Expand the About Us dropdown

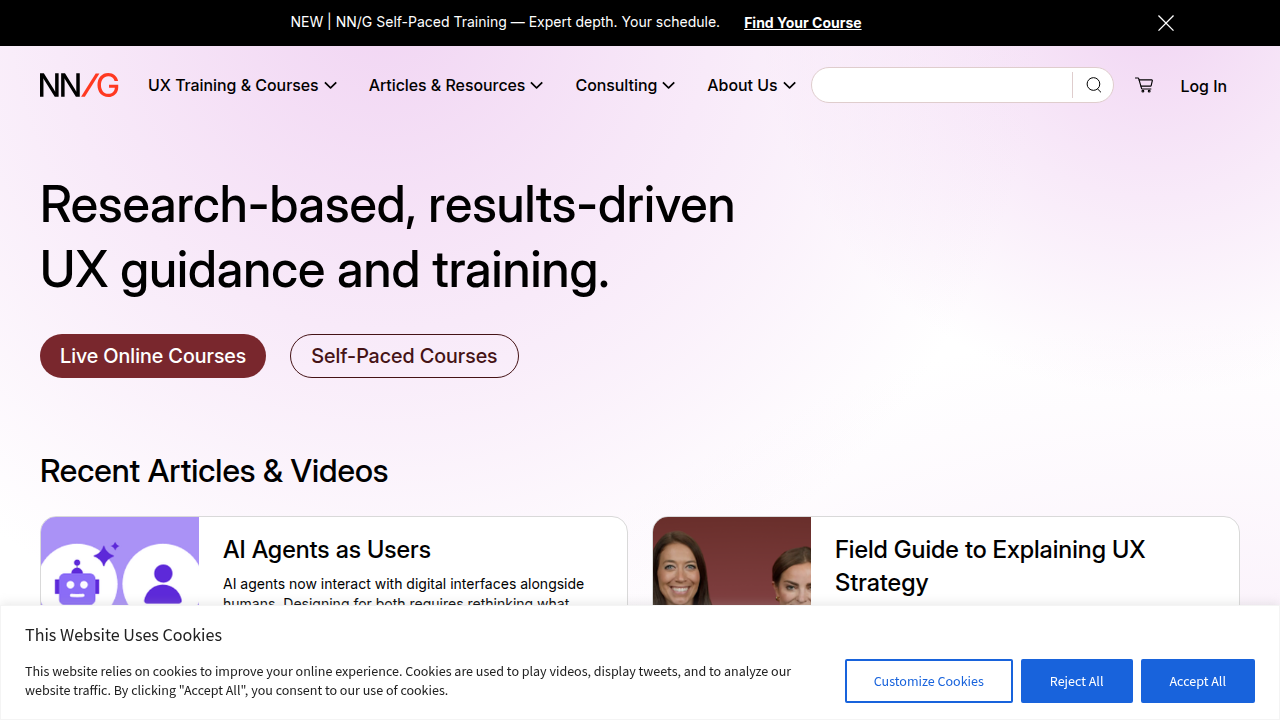point(751,85)
